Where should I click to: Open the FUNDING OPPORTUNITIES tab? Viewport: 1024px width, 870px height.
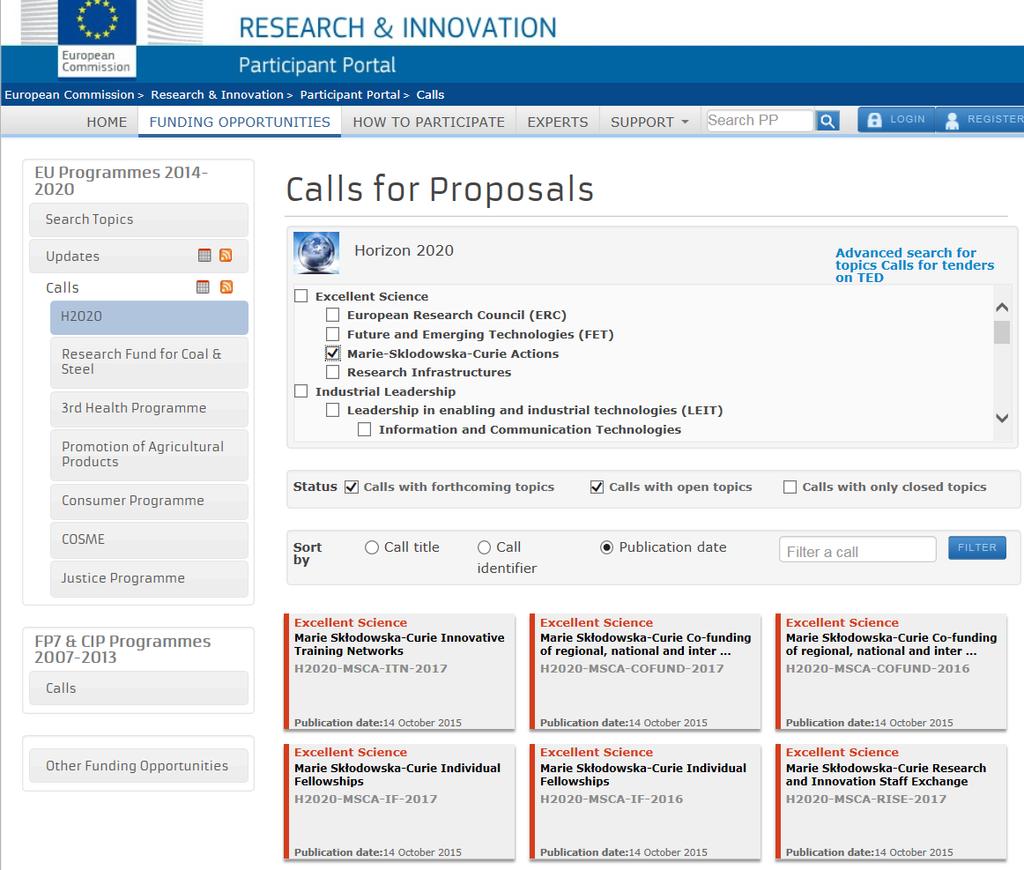pos(240,122)
